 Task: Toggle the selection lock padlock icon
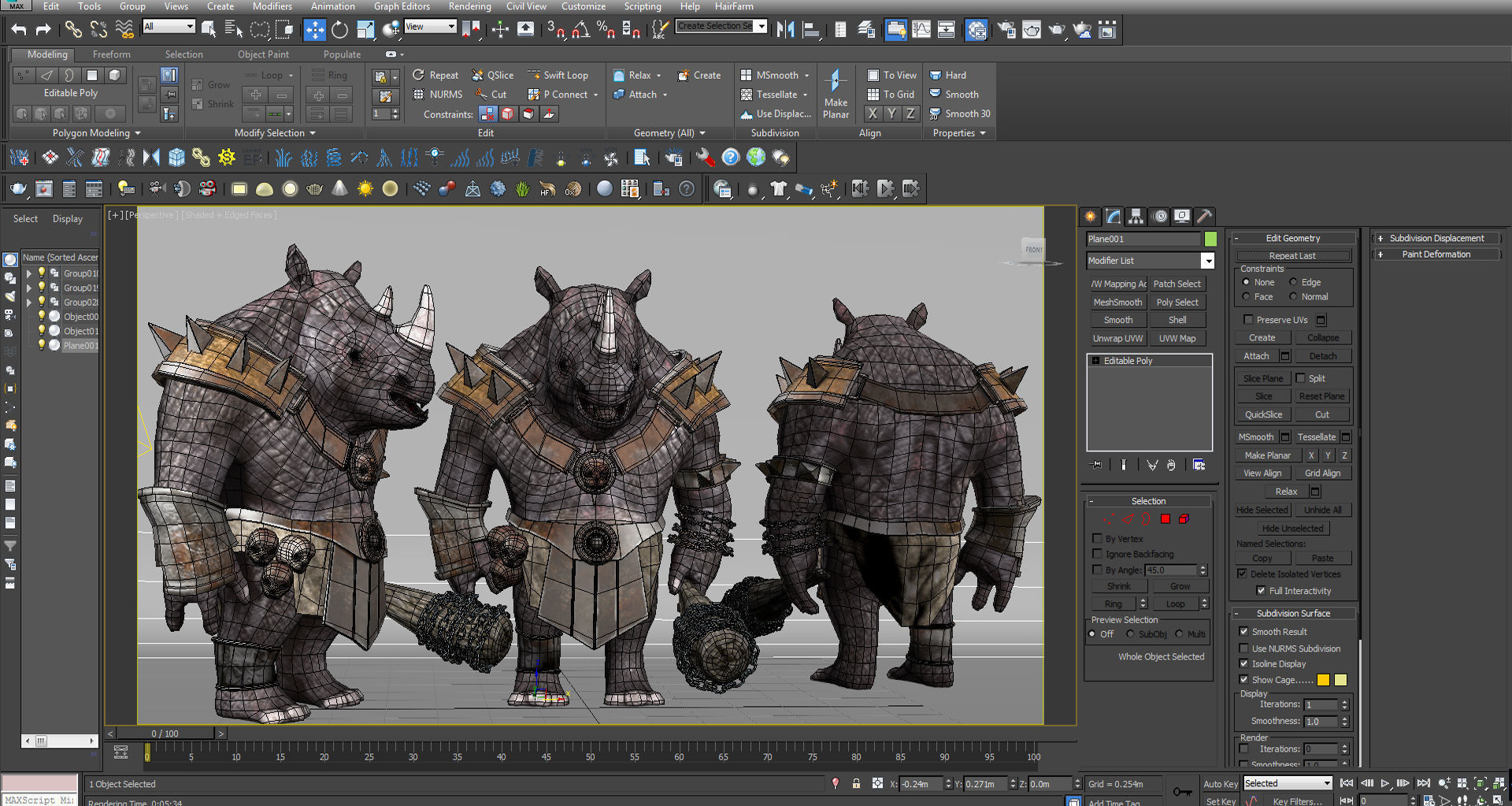coord(856,783)
